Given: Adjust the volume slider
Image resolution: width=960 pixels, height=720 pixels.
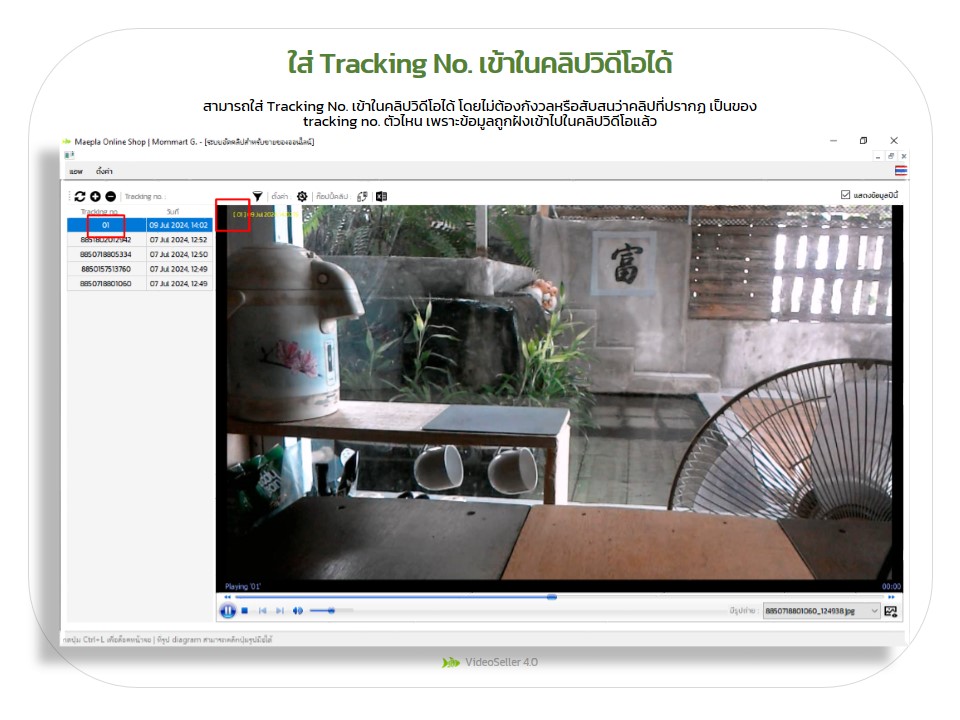Looking at the screenshot, I should tap(330, 611).
